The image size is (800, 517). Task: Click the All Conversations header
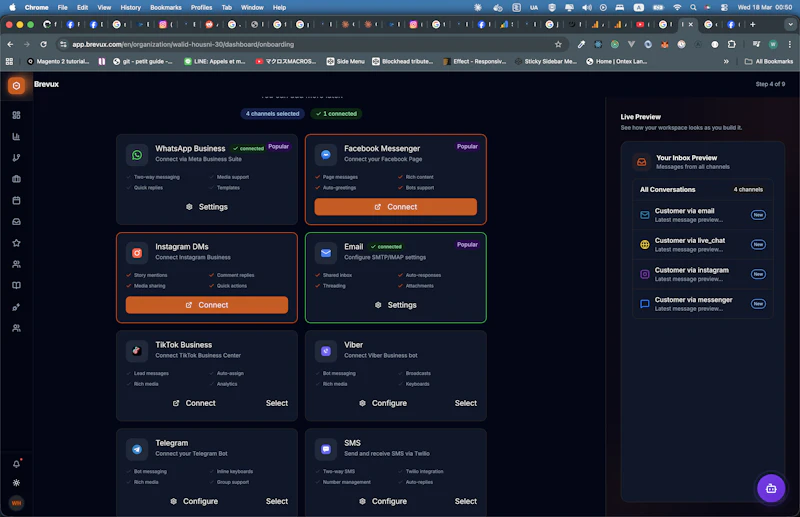click(667, 189)
